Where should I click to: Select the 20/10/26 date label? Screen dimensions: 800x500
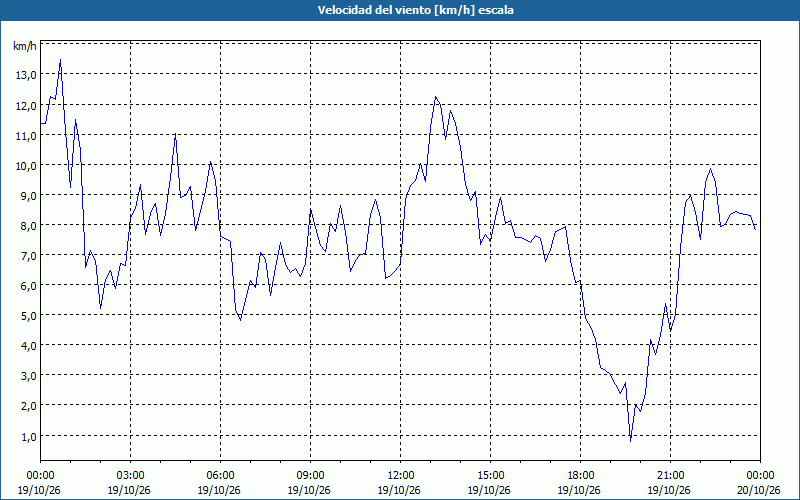759,490
